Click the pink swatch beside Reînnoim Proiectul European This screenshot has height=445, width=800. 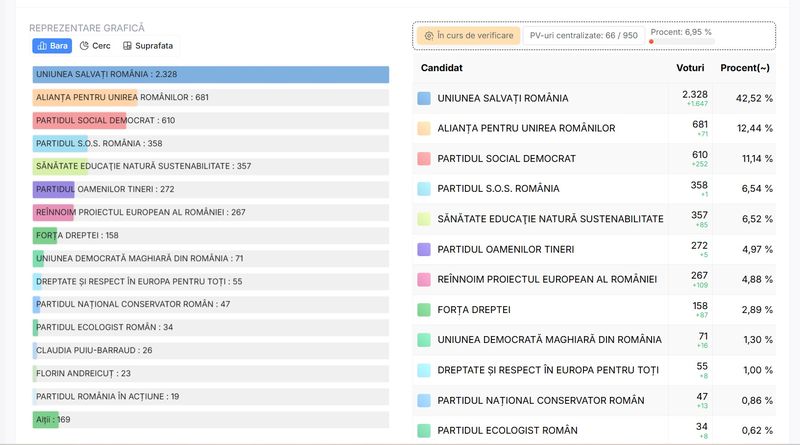(x=424, y=279)
